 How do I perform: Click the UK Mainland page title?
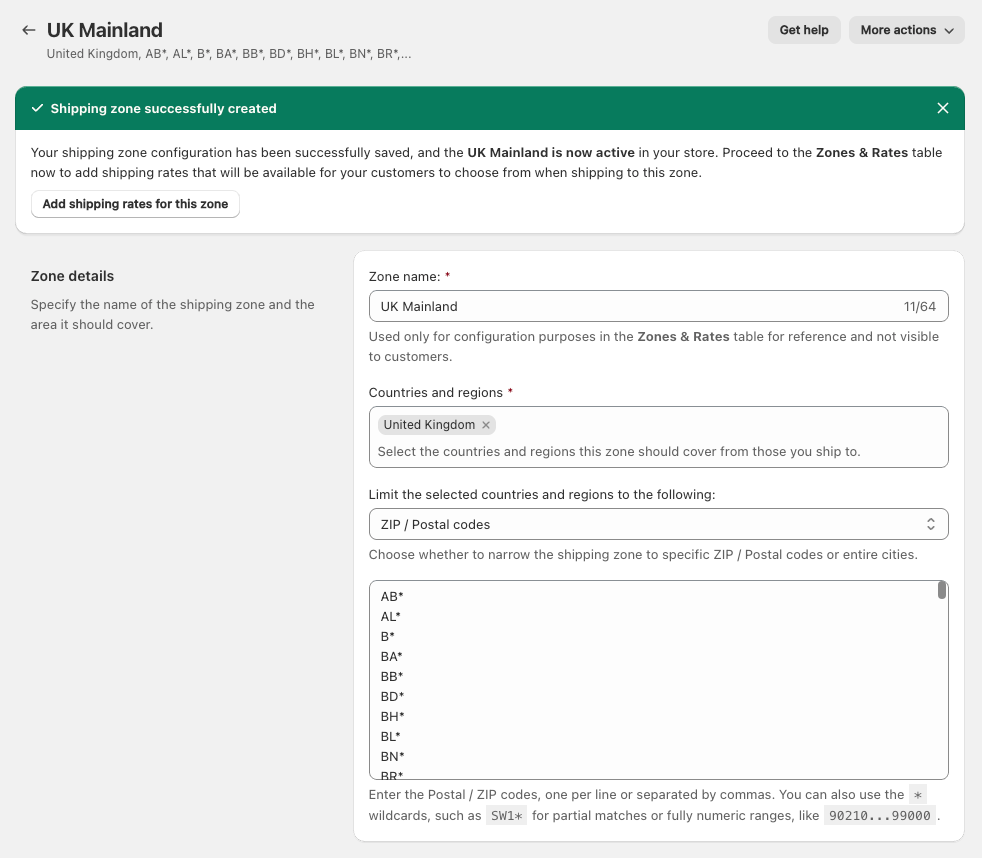(105, 30)
